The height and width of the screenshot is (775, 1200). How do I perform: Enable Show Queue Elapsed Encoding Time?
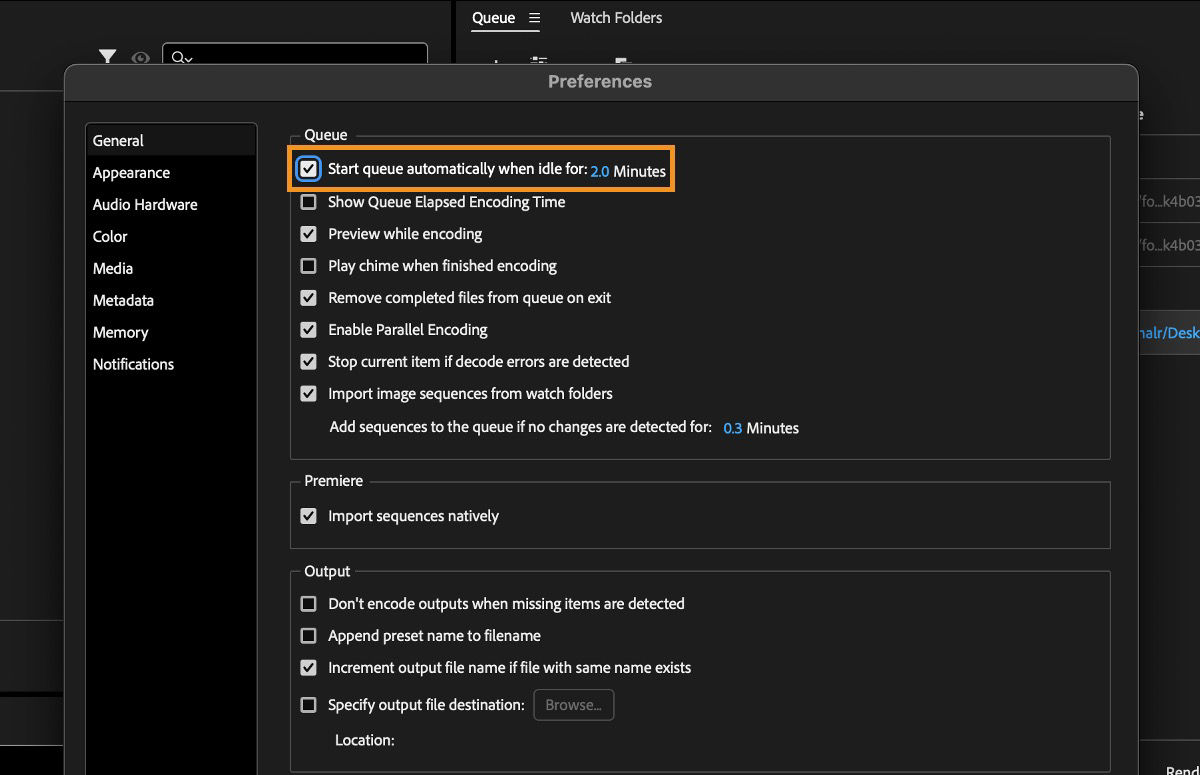(308, 202)
